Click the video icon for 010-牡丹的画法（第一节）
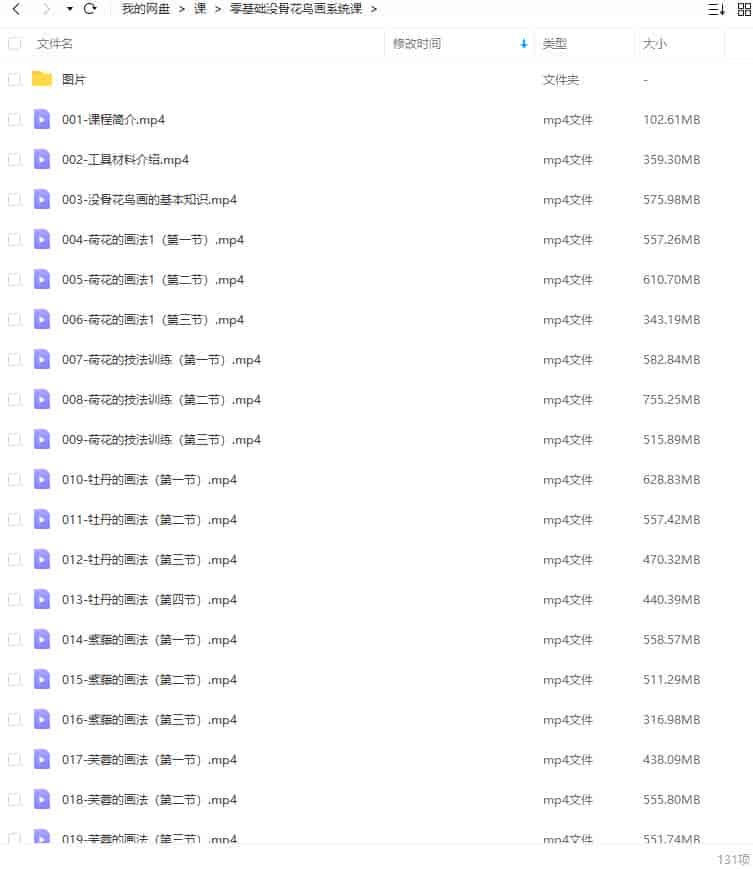The height and width of the screenshot is (869, 753). pyautogui.click(x=42, y=479)
